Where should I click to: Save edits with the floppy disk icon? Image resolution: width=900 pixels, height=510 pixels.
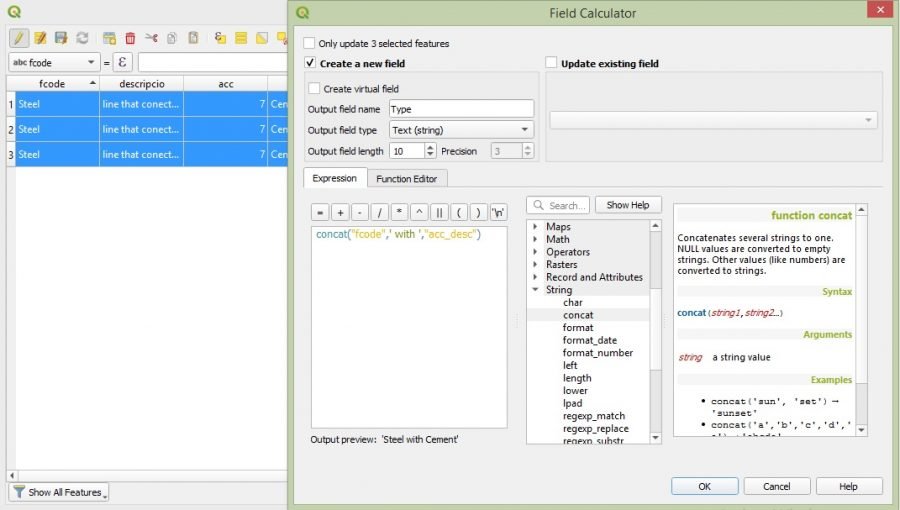[61, 38]
